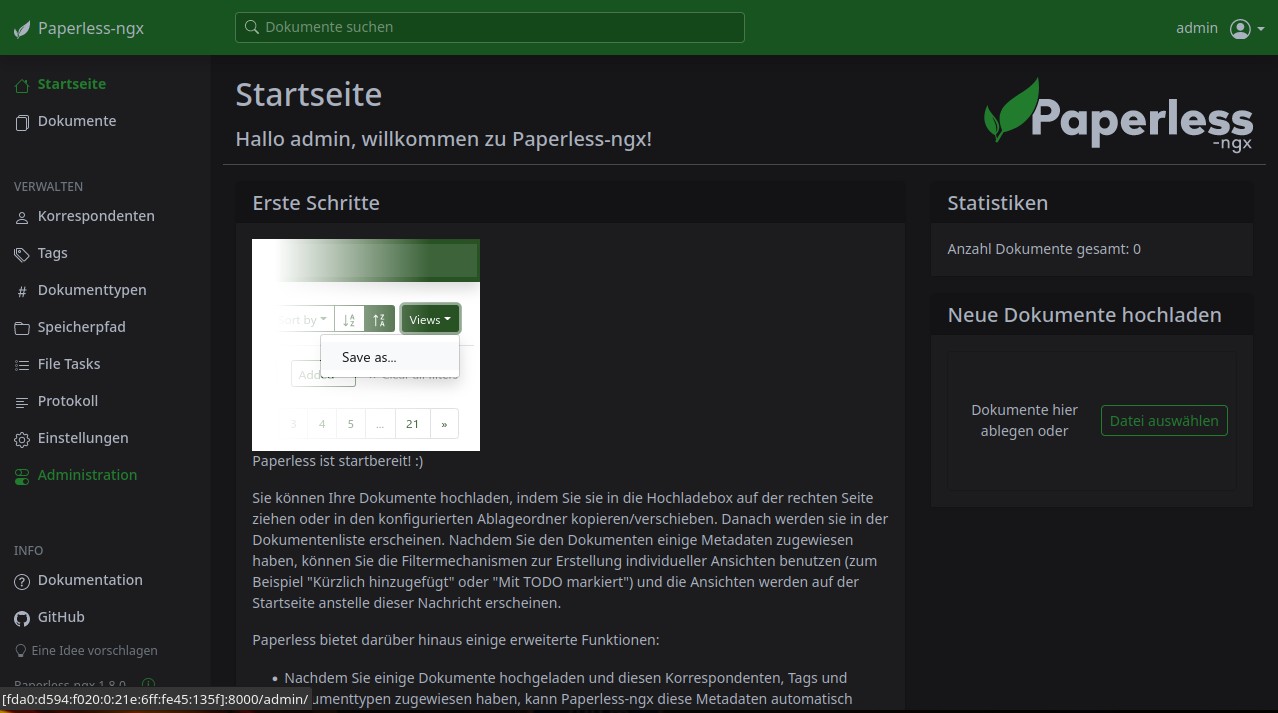Open the Startseite sidebar link
This screenshot has width=1278, height=713.
click(x=72, y=85)
